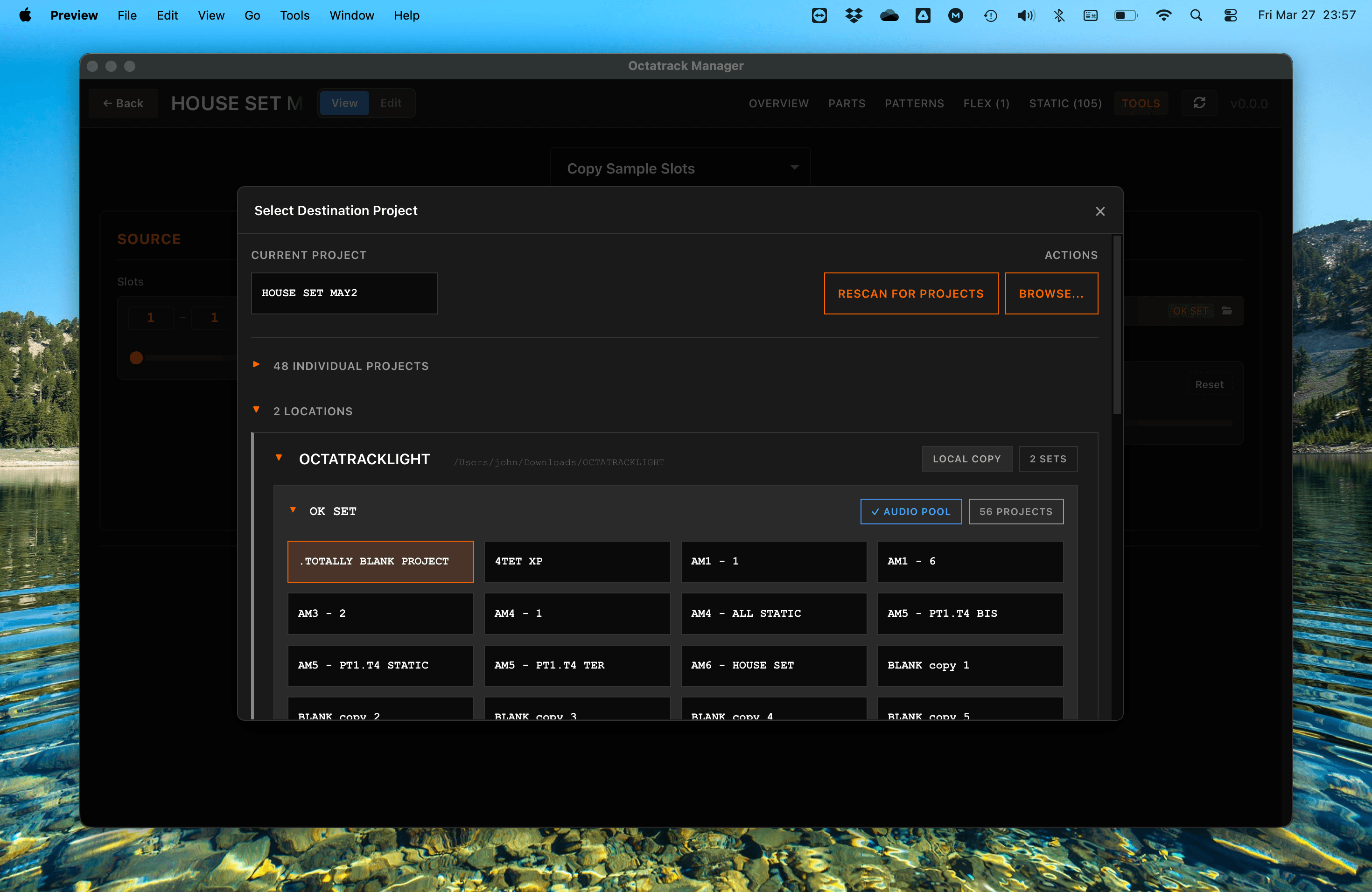Click the RESCAN FOR PROJECTS button
This screenshot has height=892, width=1372.
[911, 293]
